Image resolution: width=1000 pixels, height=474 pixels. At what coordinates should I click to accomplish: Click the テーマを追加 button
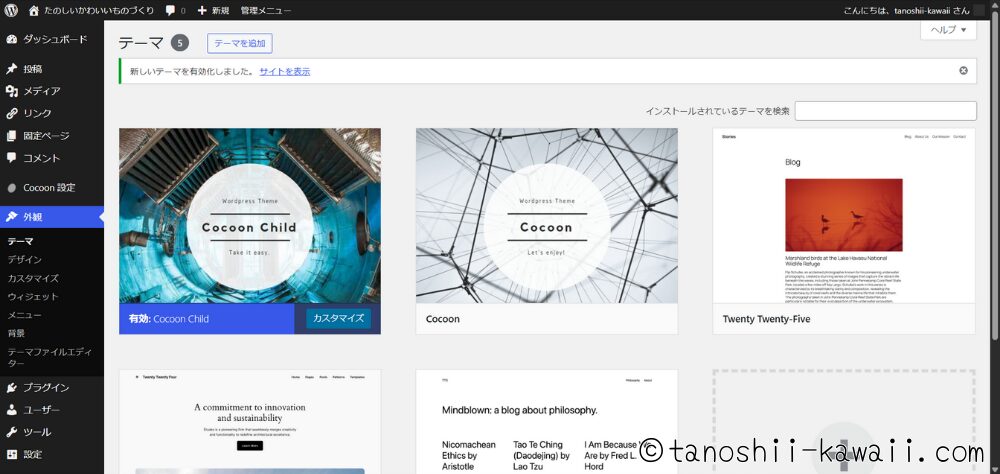[239, 43]
